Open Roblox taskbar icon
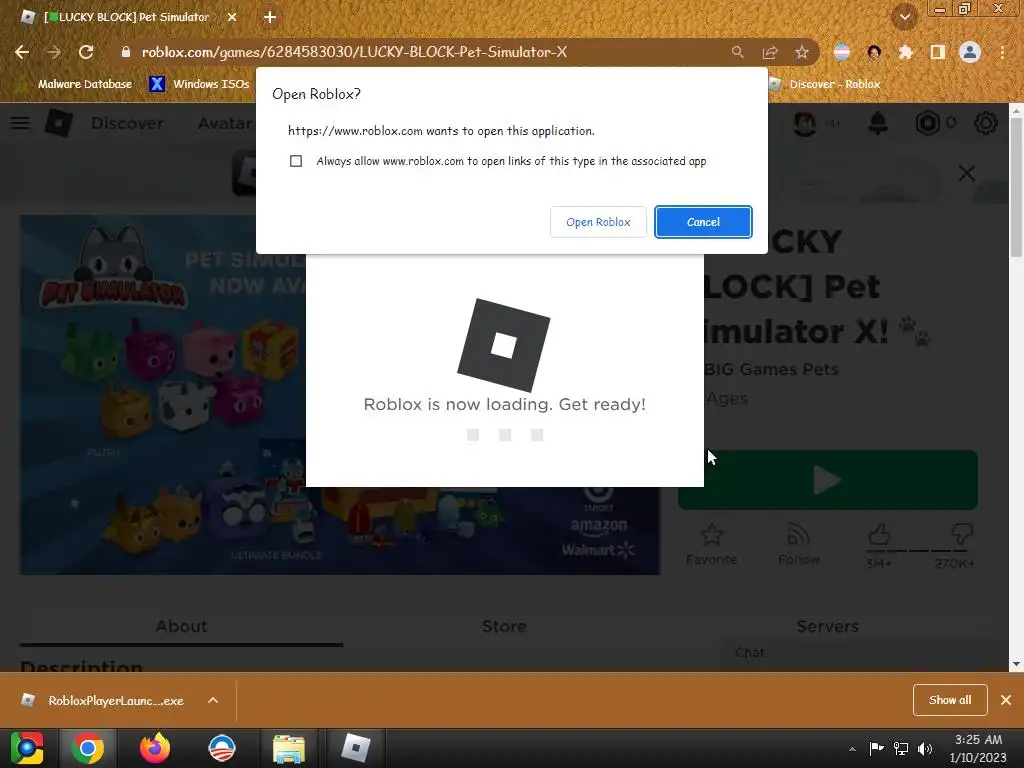 (355, 748)
